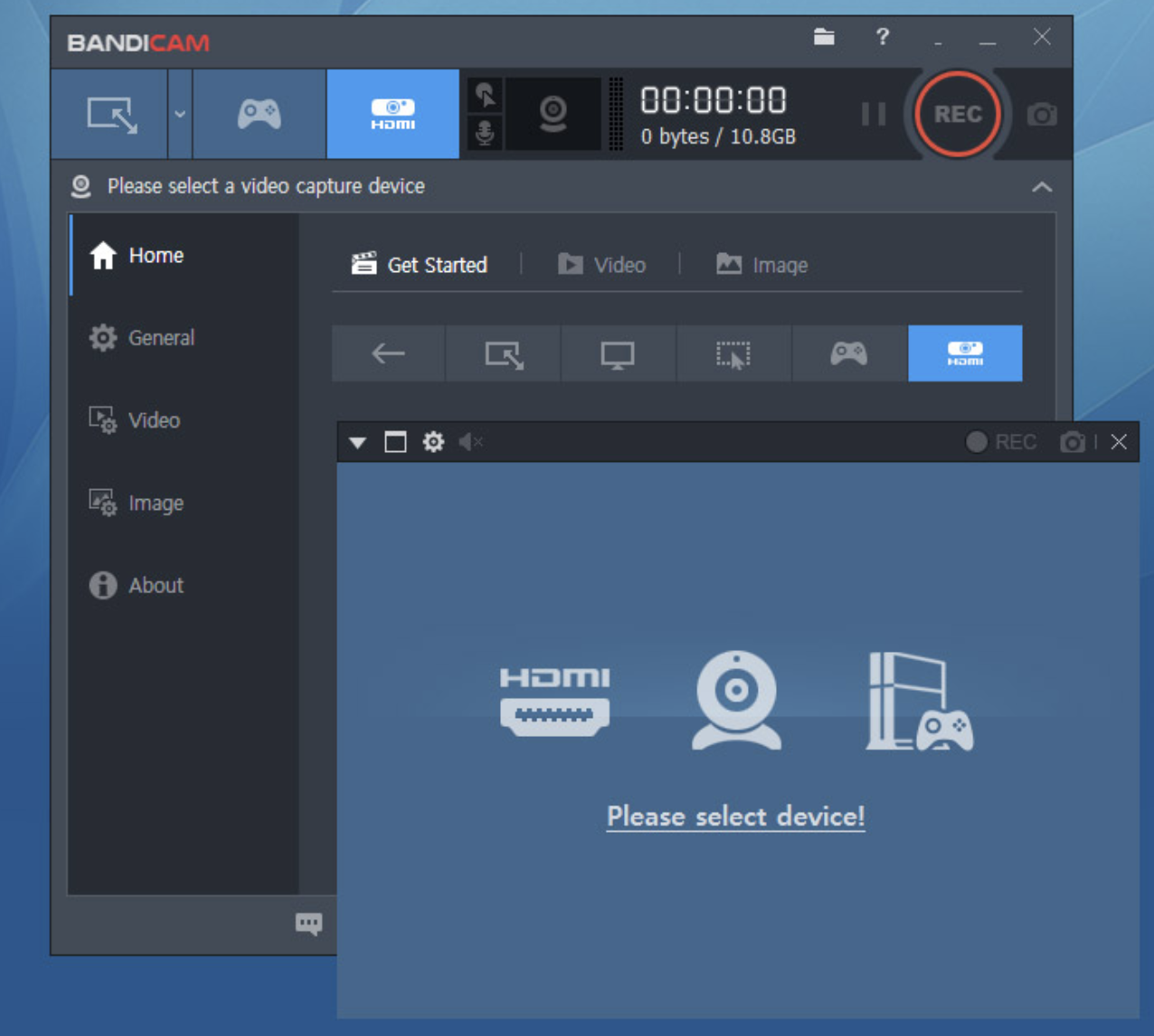Screen dimensions: 1154x1036
Task: Click the pause recording button
Action: pos(873,115)
